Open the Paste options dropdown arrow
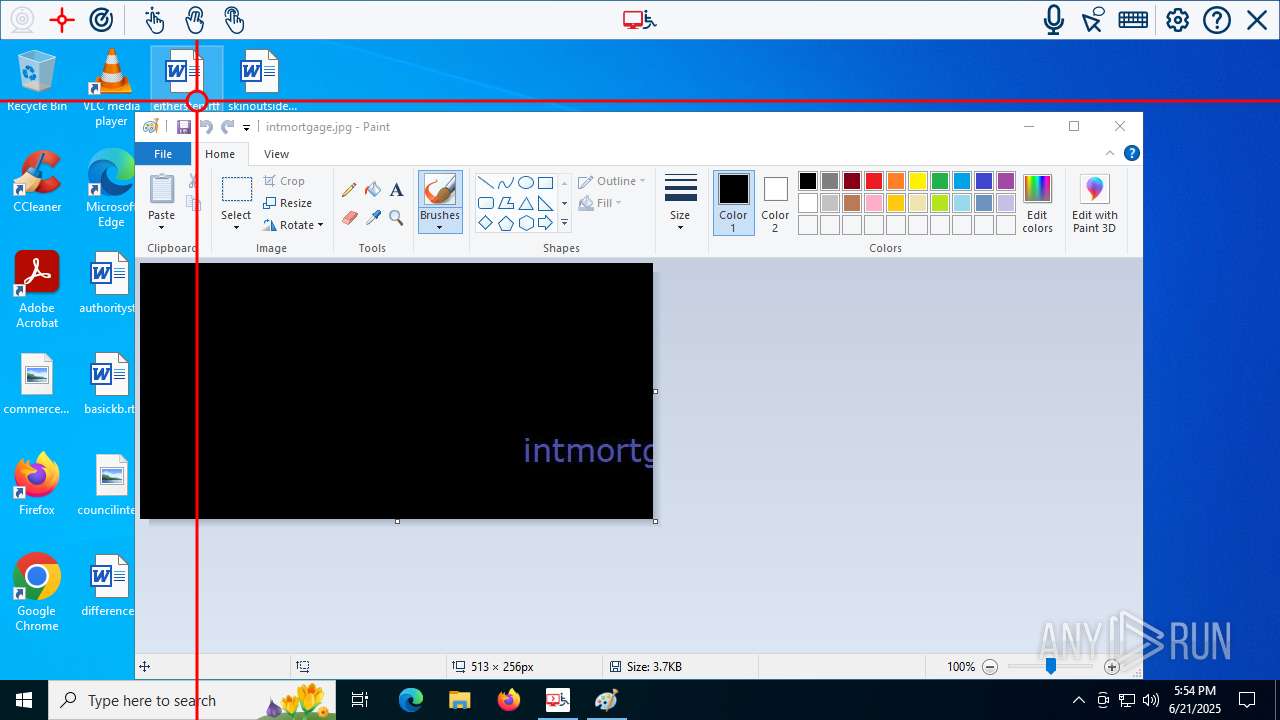This screenshot has width=1280, height=720. click(161, 227)
